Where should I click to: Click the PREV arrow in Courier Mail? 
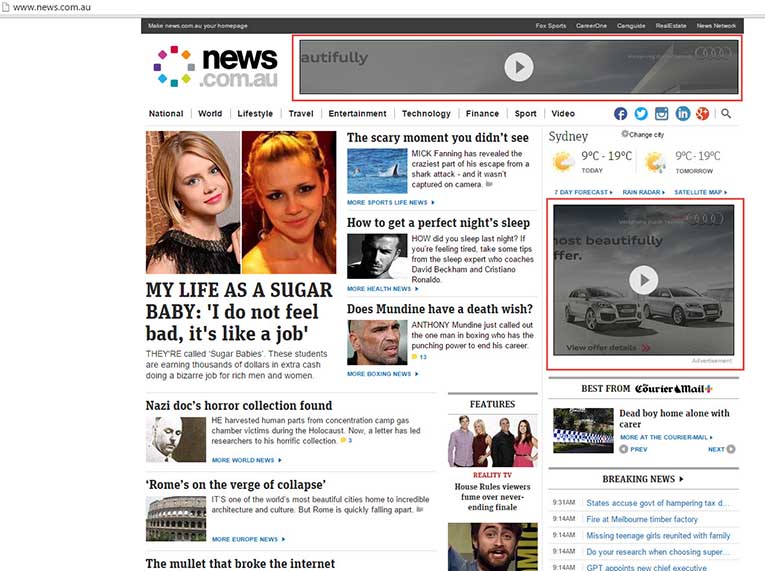click(624, 449)
